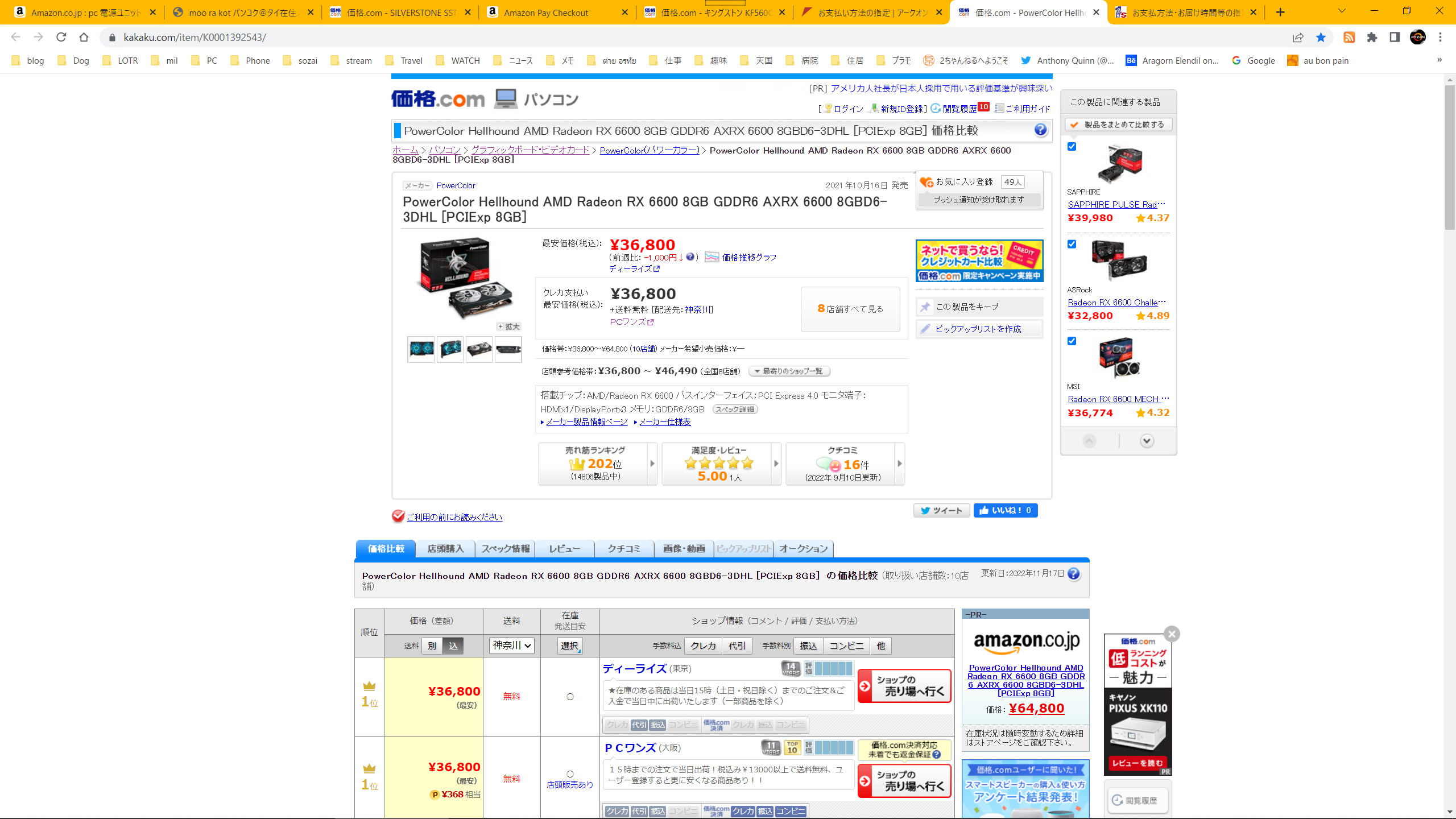Click help icon next to update date
The image size is (1456, 819).
click(1073, 574)
